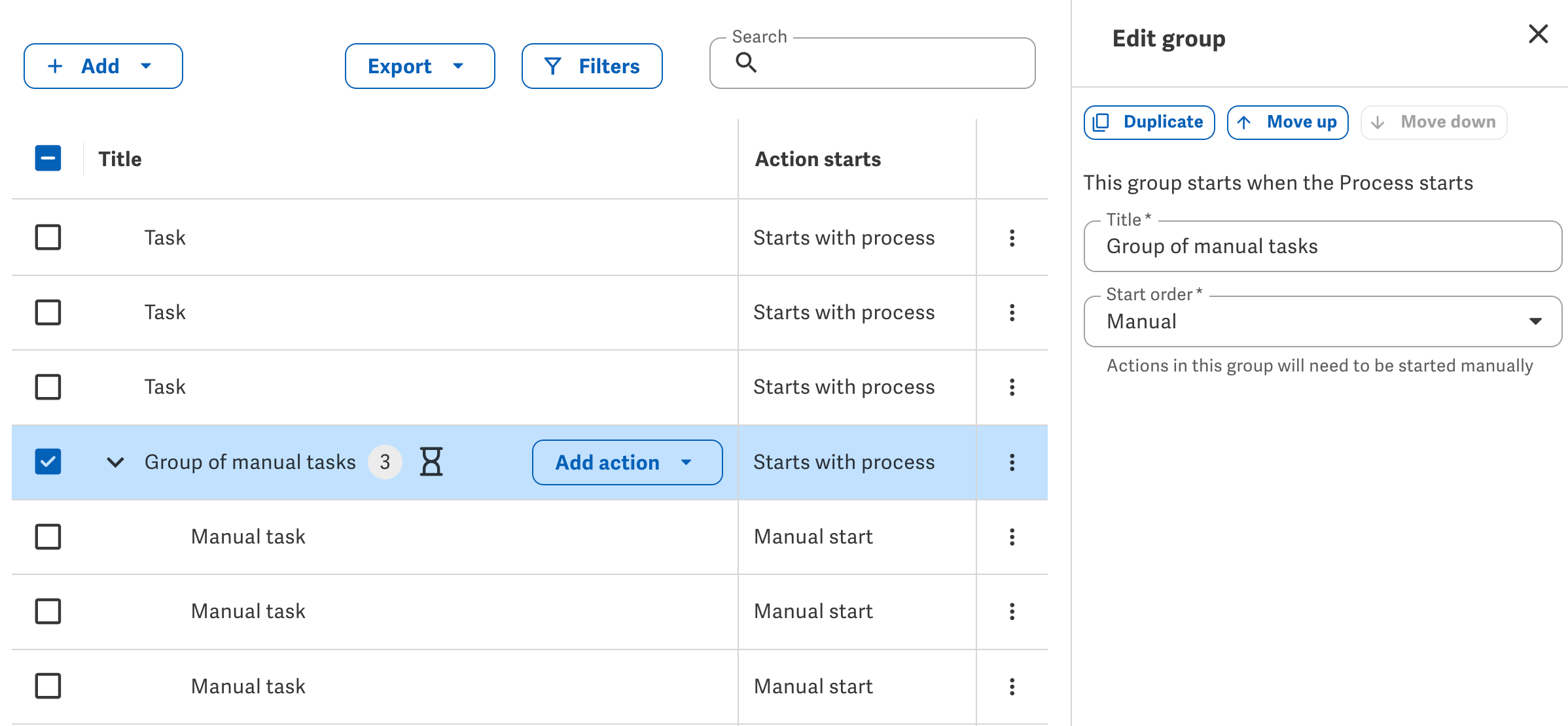Viewport: 1568px width, 726px height.
Task: Tick the checkbox of the second Task row
Action: (48, 312)
